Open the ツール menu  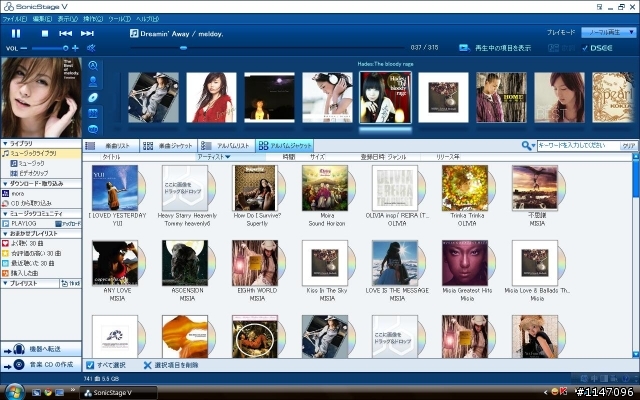coord(119,19)
